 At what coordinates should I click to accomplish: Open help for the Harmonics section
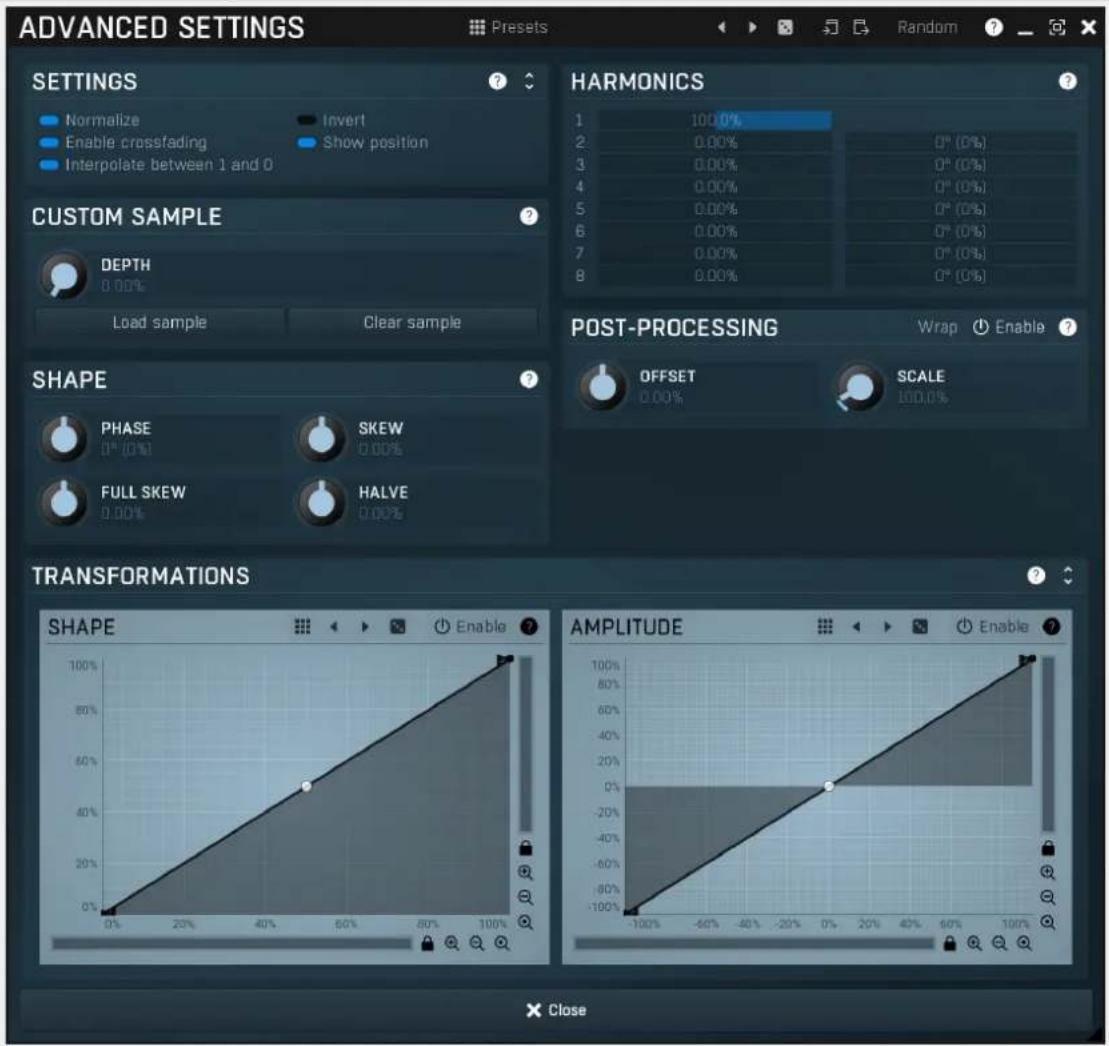click(x=1067, y=81)
